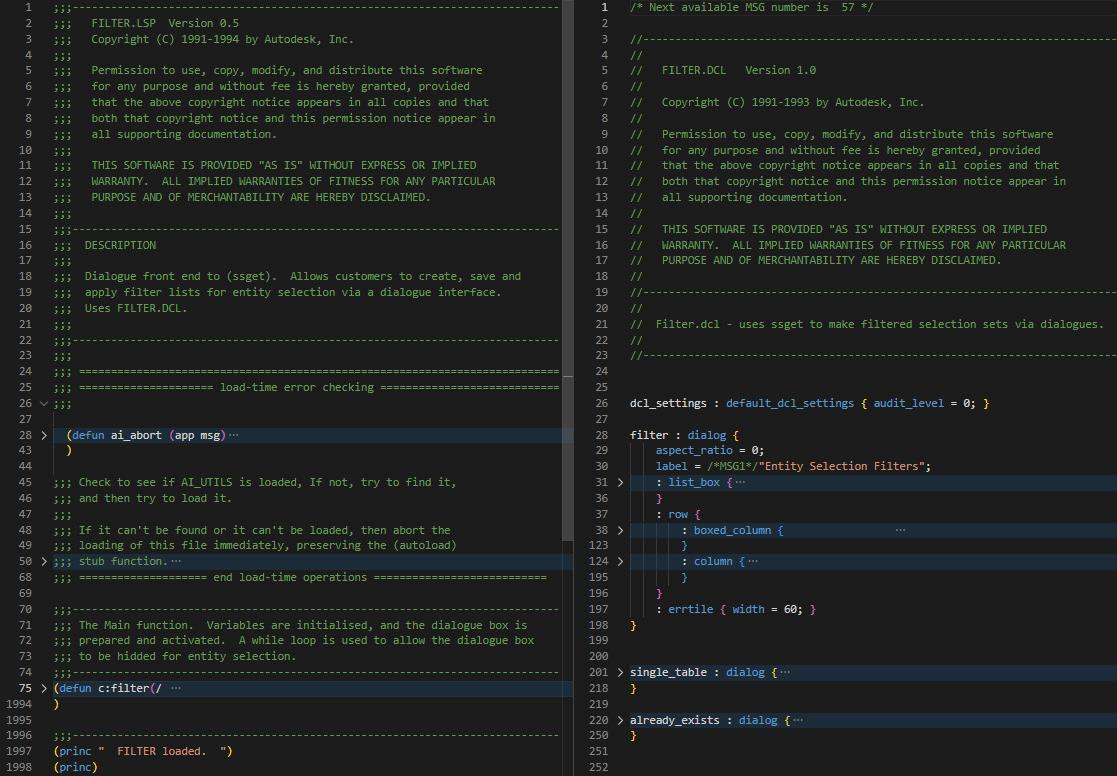Click the 'boxed_column' tile name
The image size is (1117, 776).
pyautogui.click(x=732, y=530)
